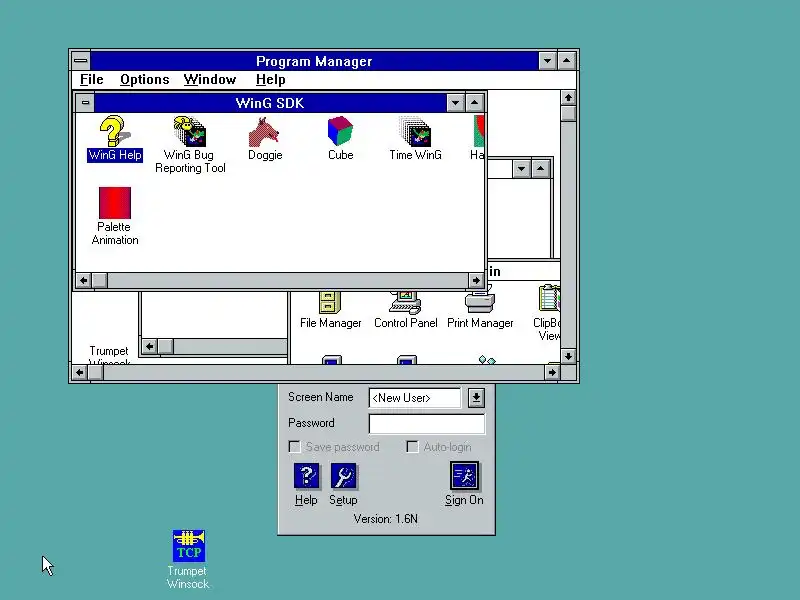This screenshot has width=800, height=600.
Task: Open the WinG SDK control menu box
Action: pyautogui.click(x=85, y=103)
